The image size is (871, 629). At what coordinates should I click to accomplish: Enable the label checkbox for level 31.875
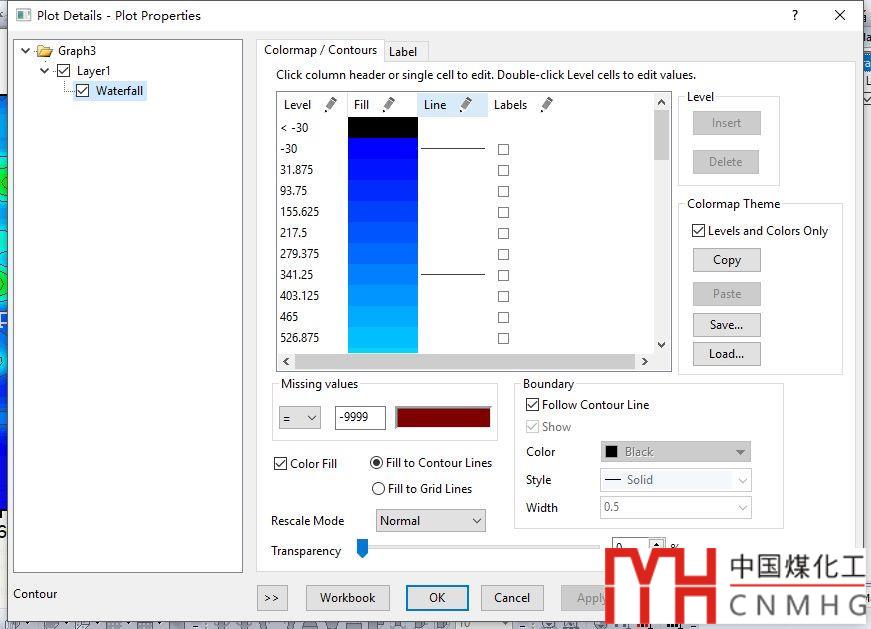[x=503, y=171]
